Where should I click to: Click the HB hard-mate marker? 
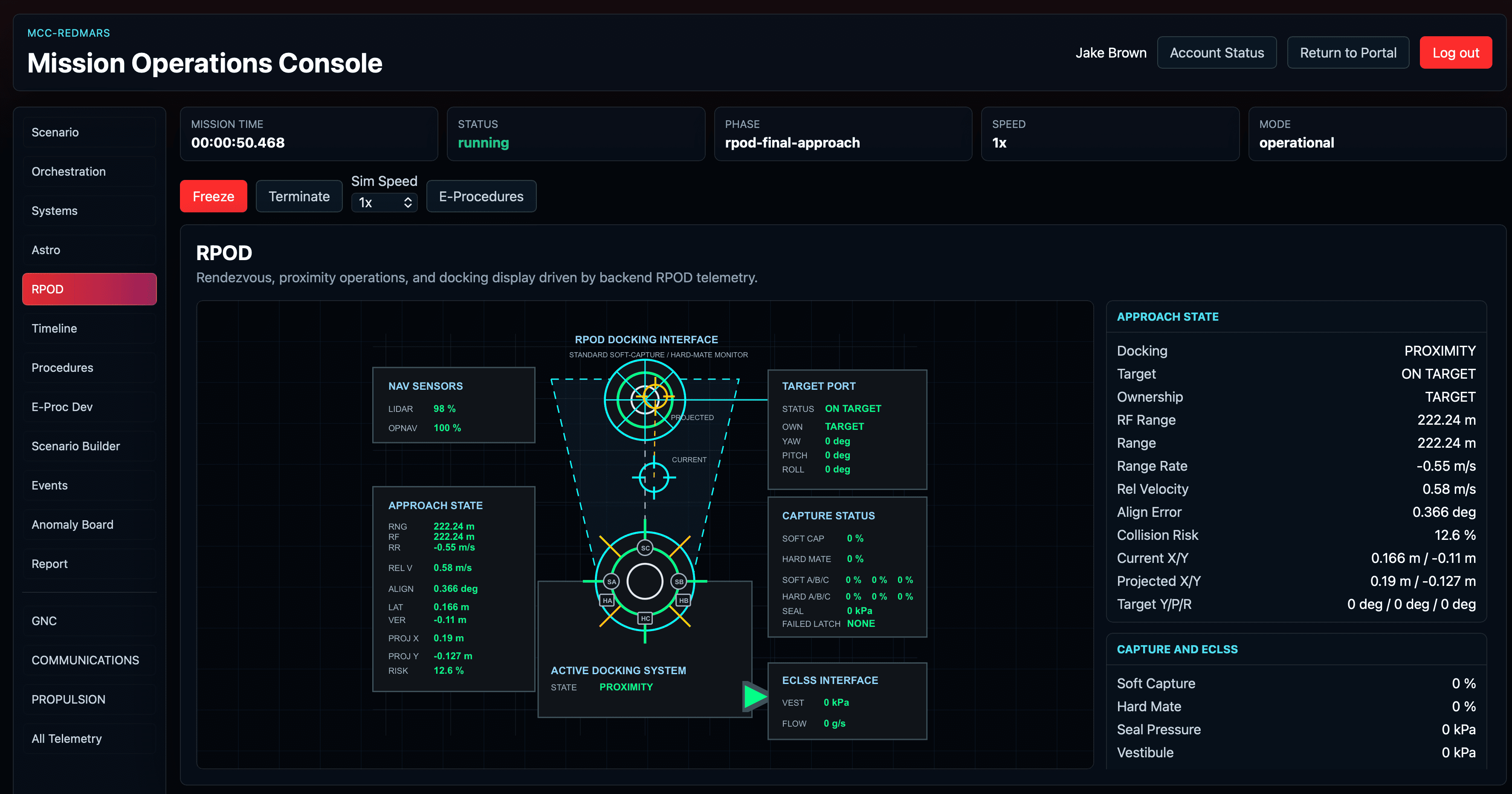(683, 600)
